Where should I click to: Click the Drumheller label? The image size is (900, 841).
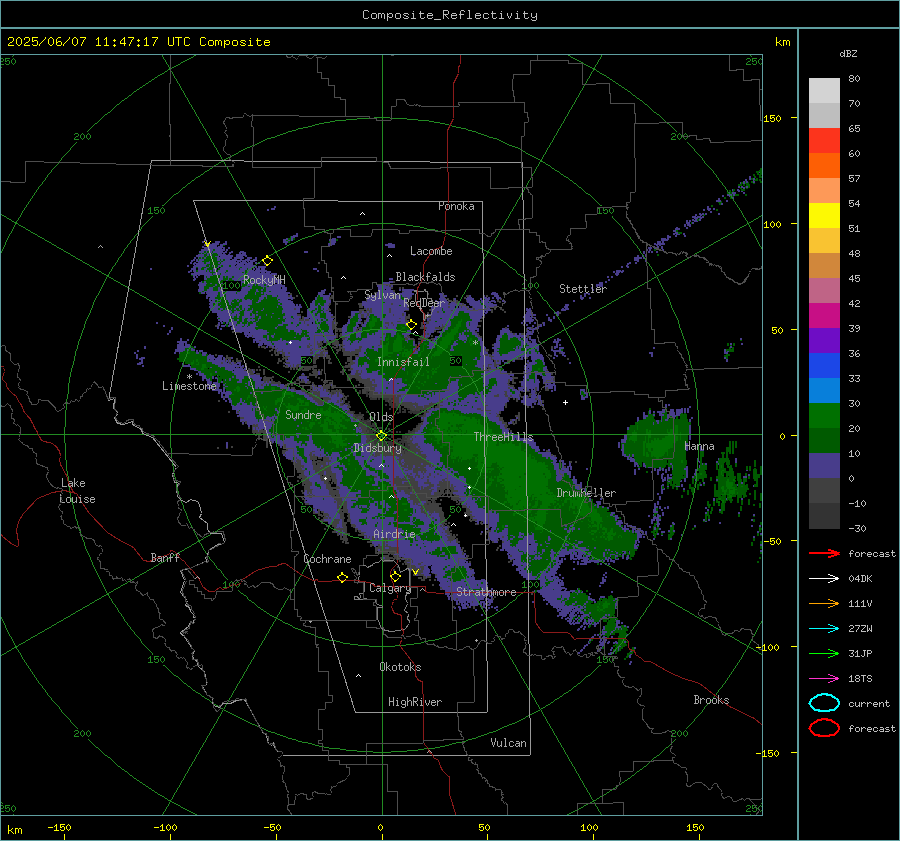click(586, 493)
